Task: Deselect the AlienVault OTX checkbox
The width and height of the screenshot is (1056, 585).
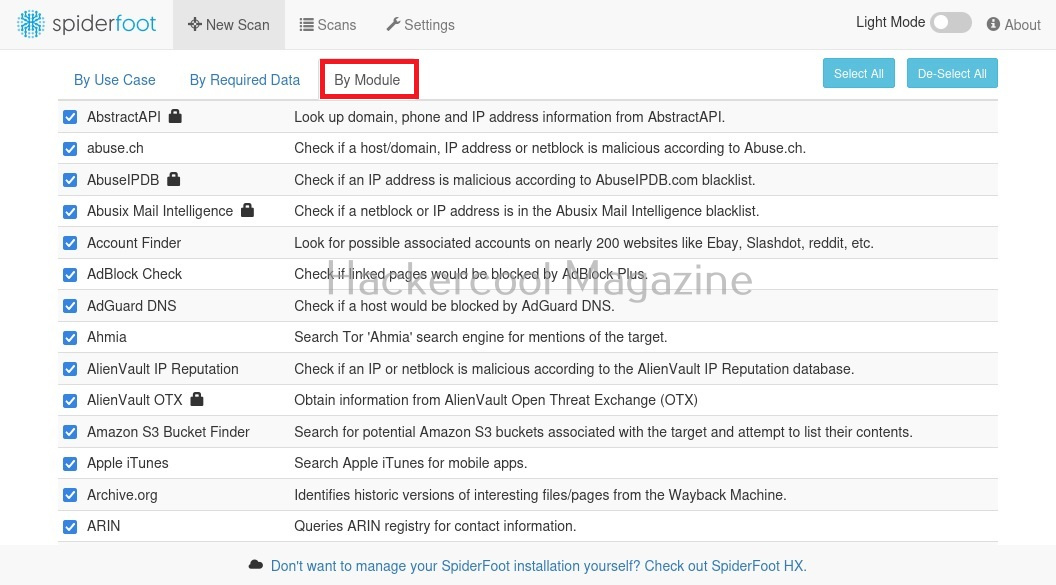Action: click(70, 401)
